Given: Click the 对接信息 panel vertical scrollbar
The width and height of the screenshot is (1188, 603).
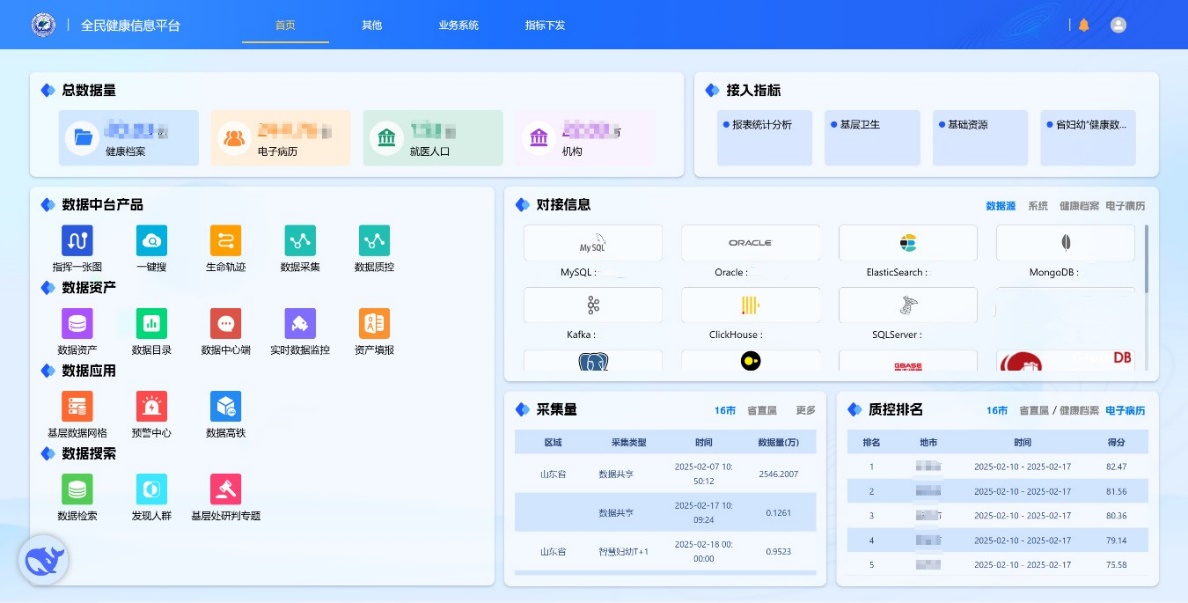Looking at the screenshot, I should point(1146,260).
